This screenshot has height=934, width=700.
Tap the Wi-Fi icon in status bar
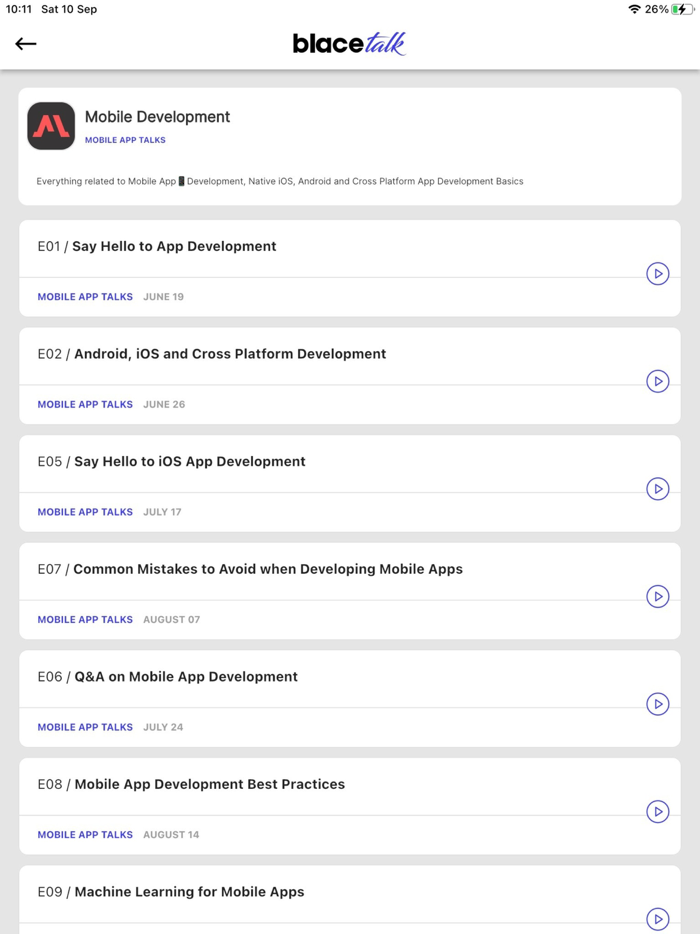point(634,9)
